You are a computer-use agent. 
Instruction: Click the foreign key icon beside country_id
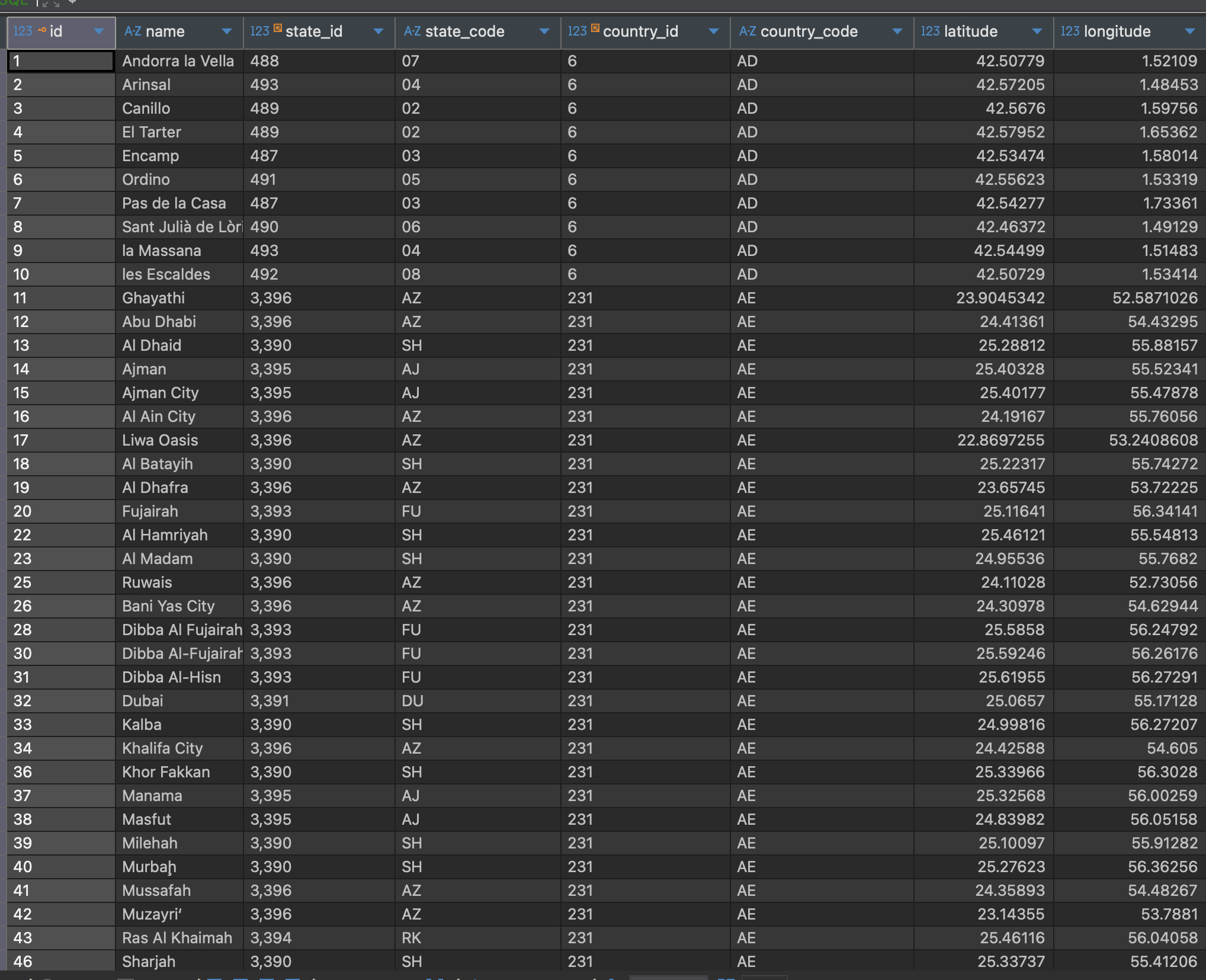point(595,27)
